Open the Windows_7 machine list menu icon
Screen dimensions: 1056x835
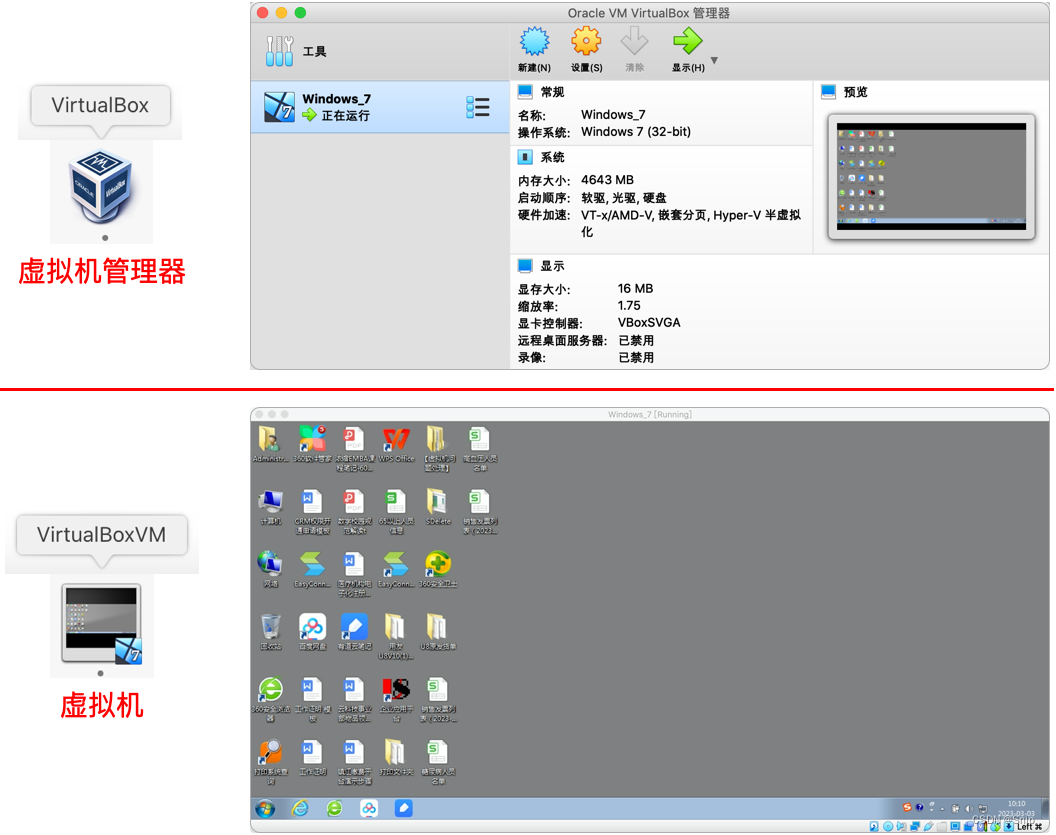(477, 107)
